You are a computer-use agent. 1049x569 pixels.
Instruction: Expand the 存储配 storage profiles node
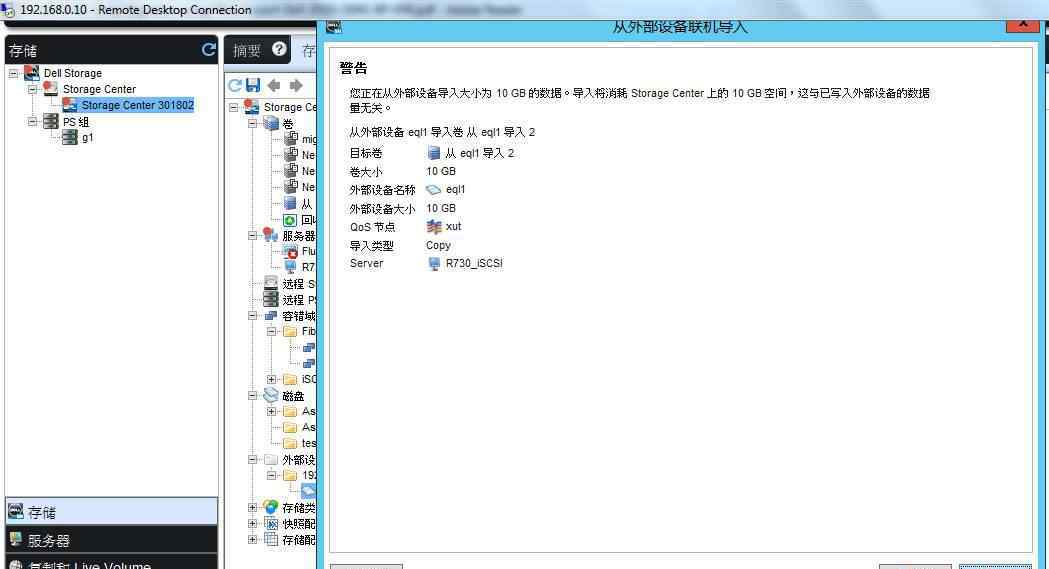point(252,540)
